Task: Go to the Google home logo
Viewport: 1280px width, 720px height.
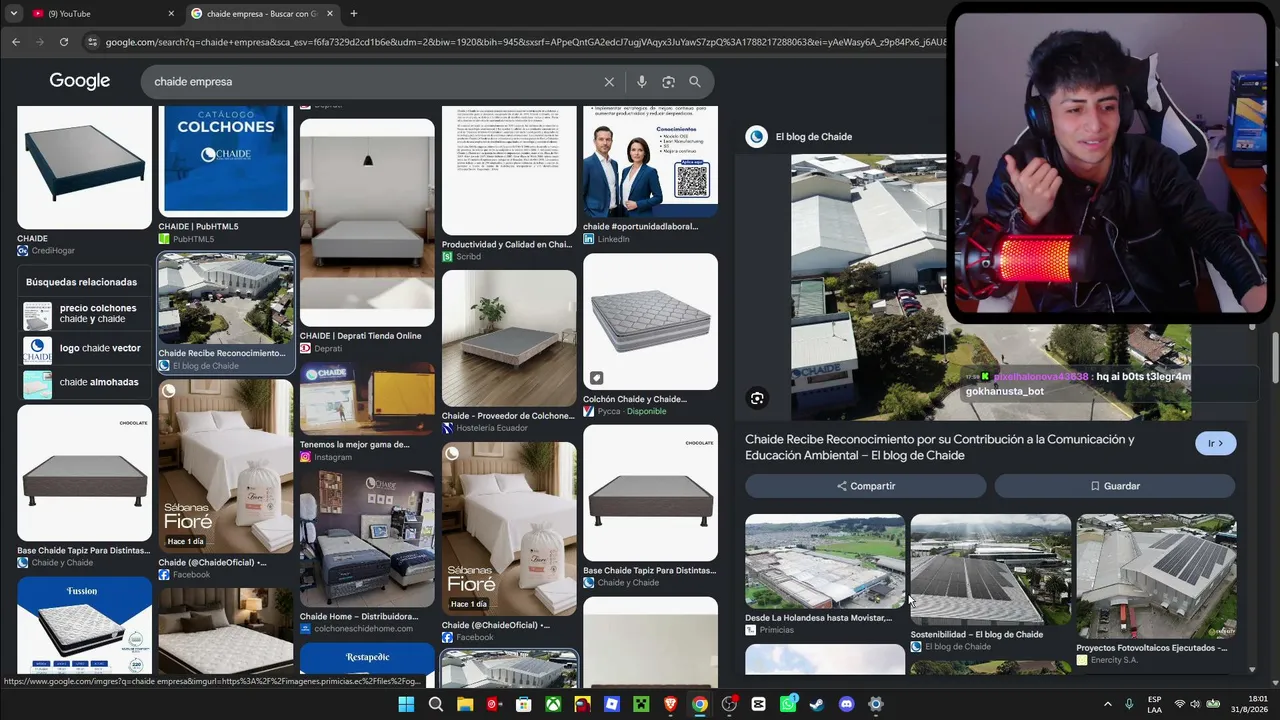Action: coord(80,82)
